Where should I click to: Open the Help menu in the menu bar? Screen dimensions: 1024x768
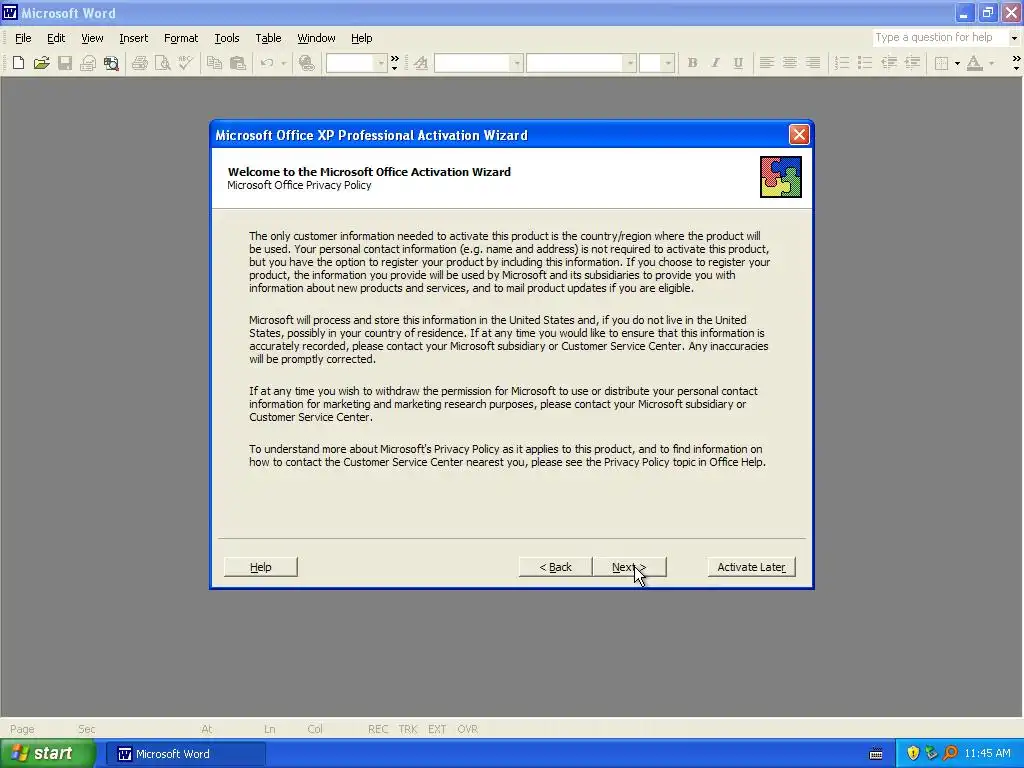tap(361, 38)
